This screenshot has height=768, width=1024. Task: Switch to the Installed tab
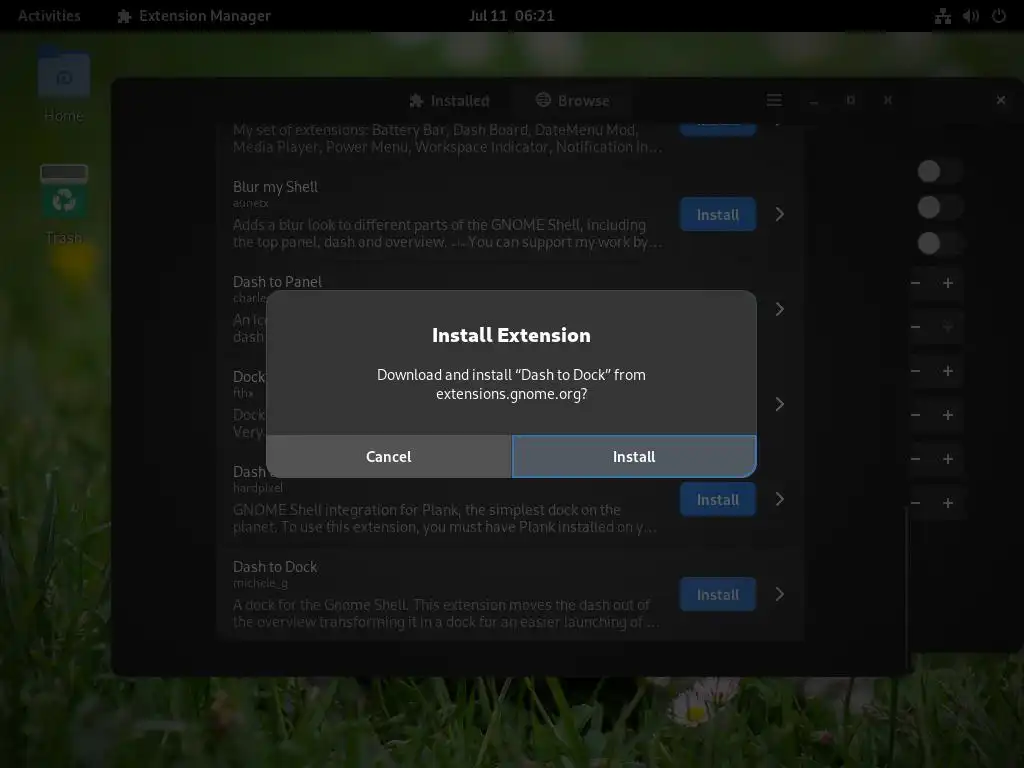pos(449,101)
